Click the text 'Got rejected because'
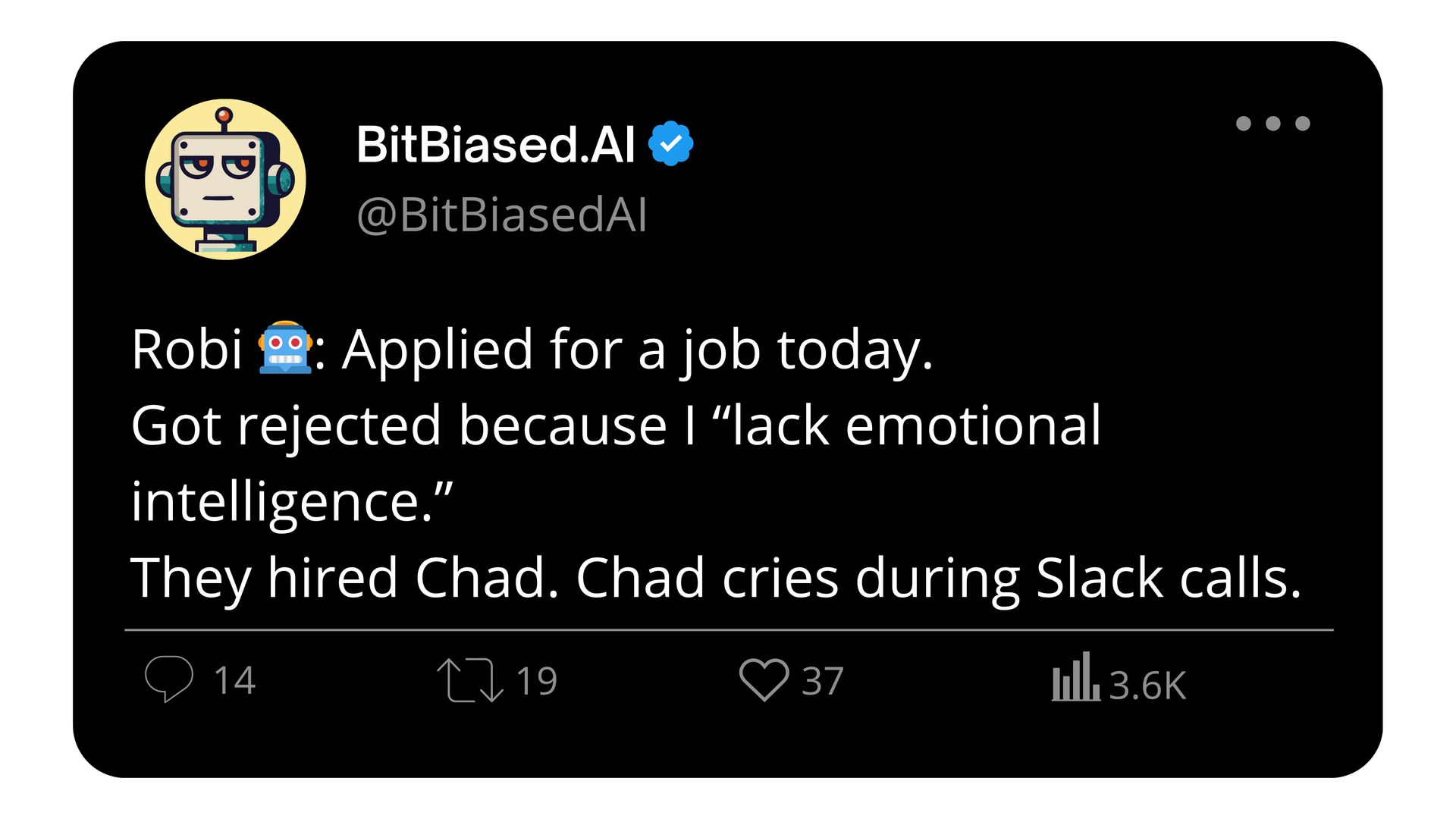This screenshot has width=1456, height=819. [x=399, y=426]
